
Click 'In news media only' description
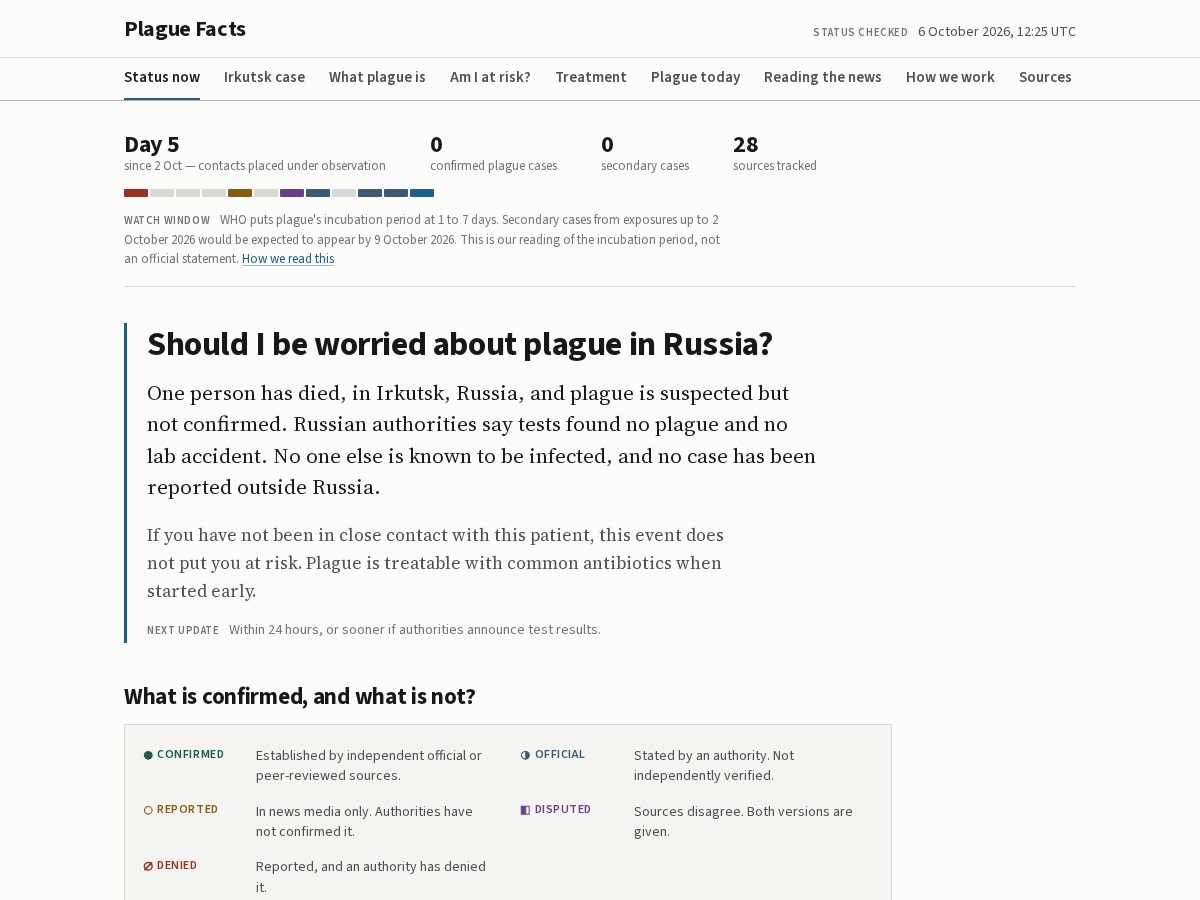click(x=364, y=821)
